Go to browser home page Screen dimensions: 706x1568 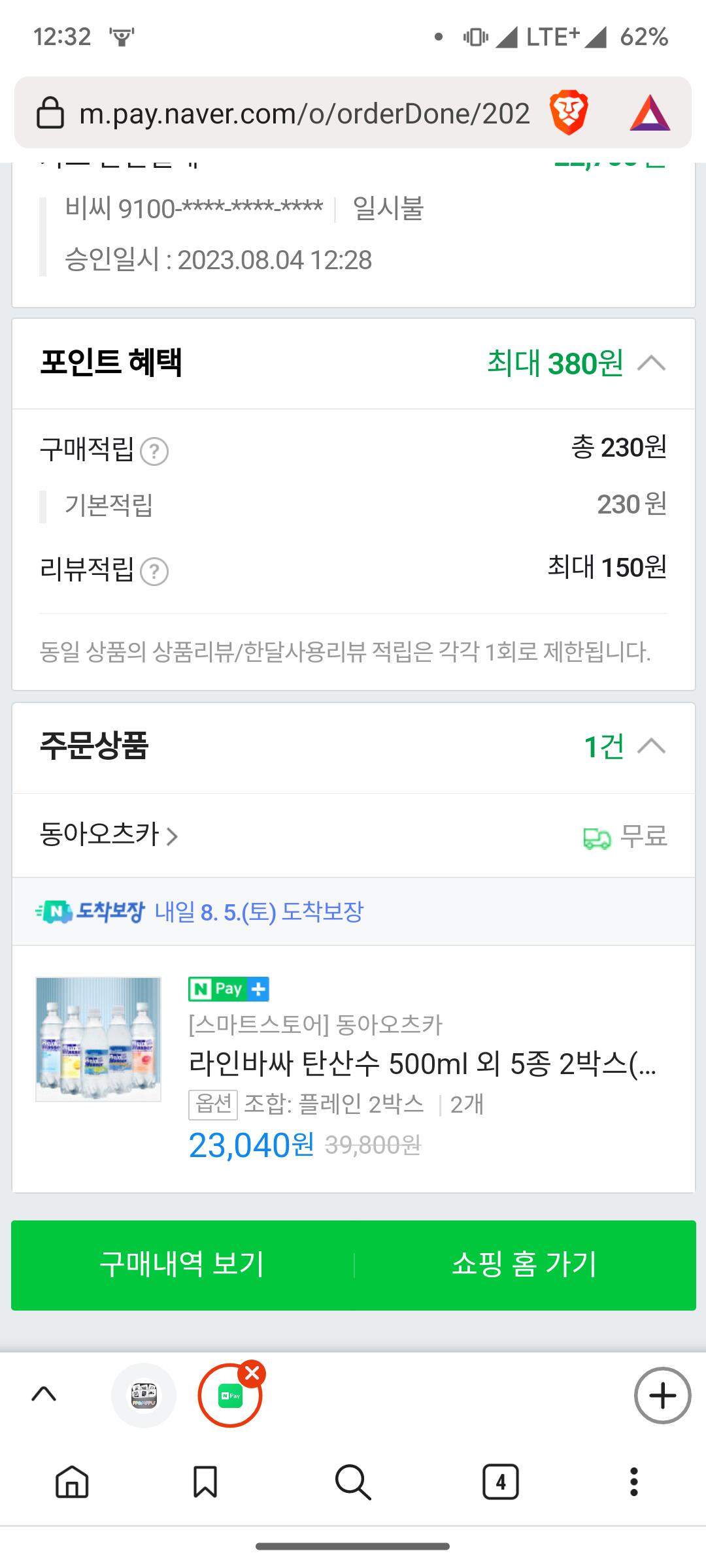72,1480
